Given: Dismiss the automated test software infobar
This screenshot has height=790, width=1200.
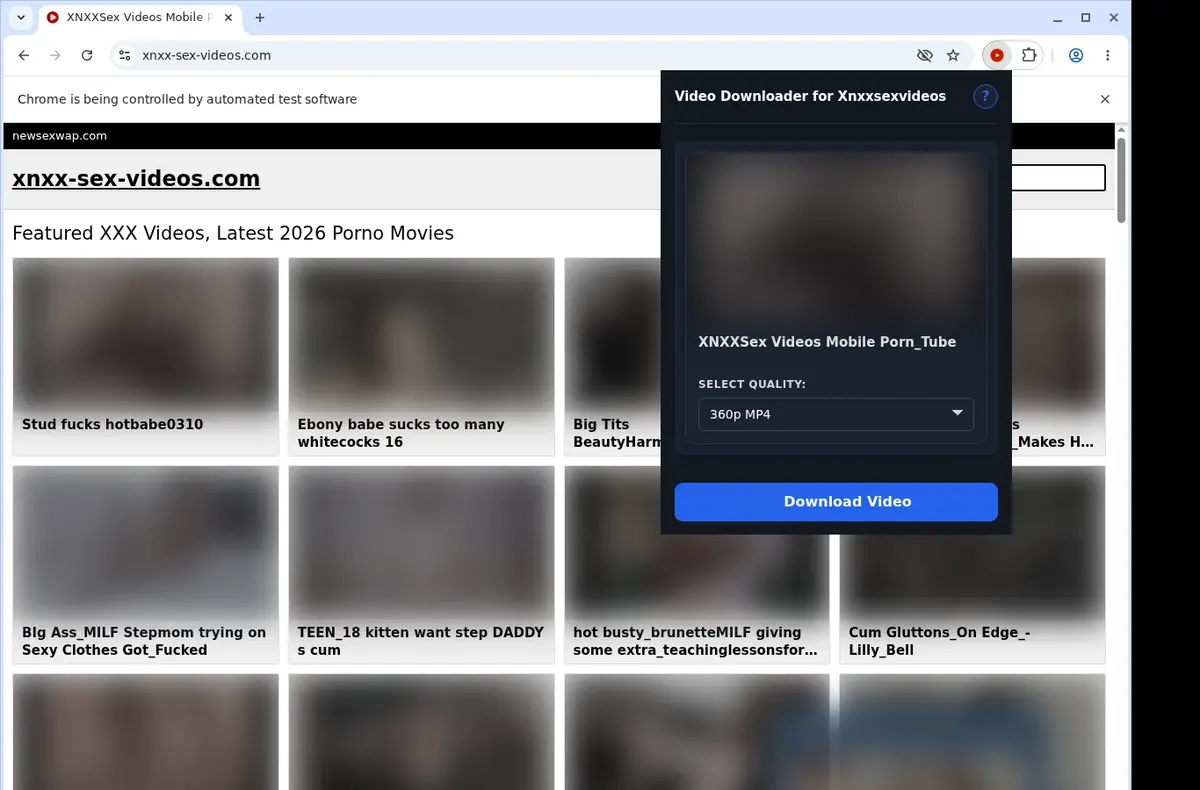Looking at the screenshot, I should [x=1105, y=99].
